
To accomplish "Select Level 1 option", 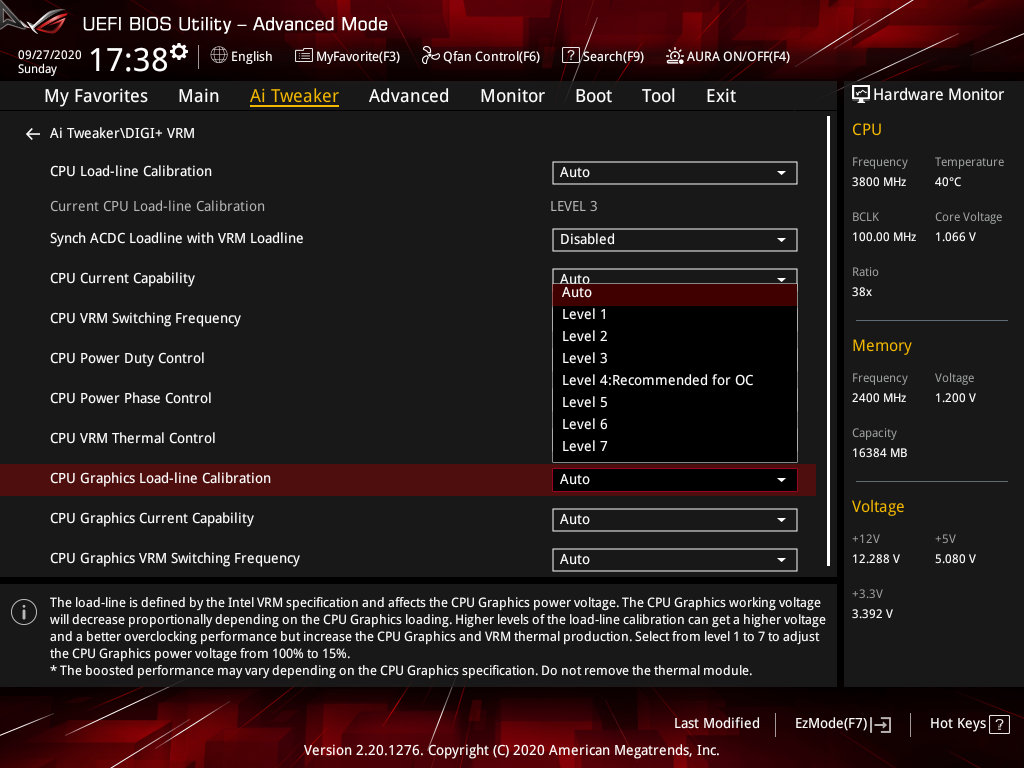I will click(675, 315).
